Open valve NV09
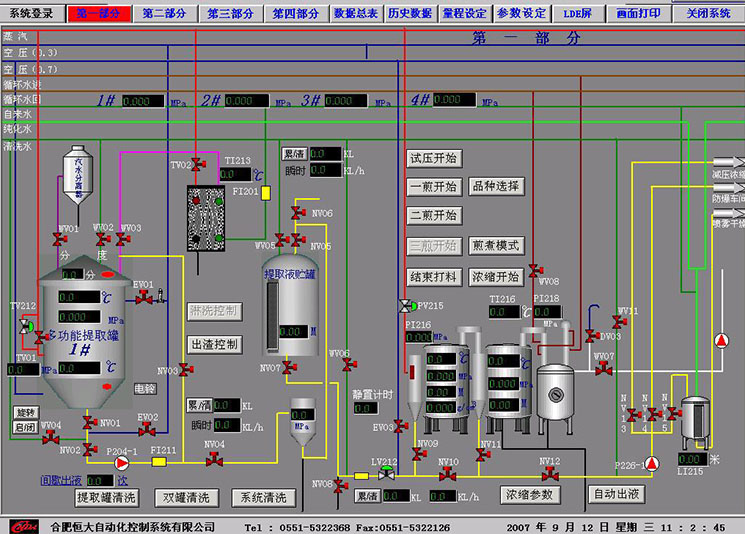The image size is (745, 534). click(x=419, y=455)
